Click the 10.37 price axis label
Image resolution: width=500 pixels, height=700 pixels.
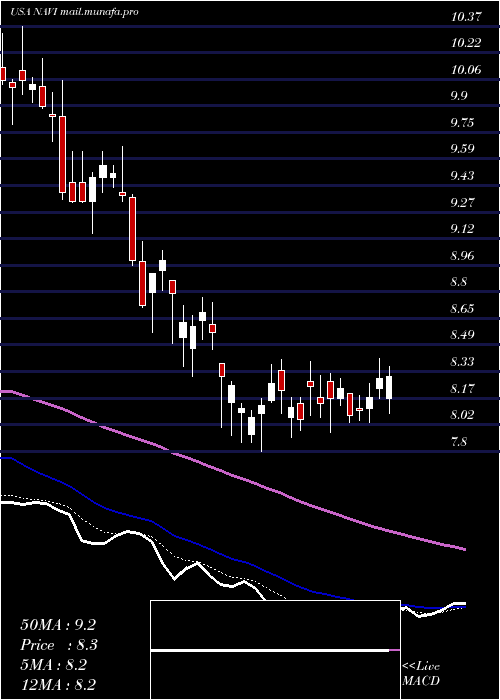pos(466,17)
